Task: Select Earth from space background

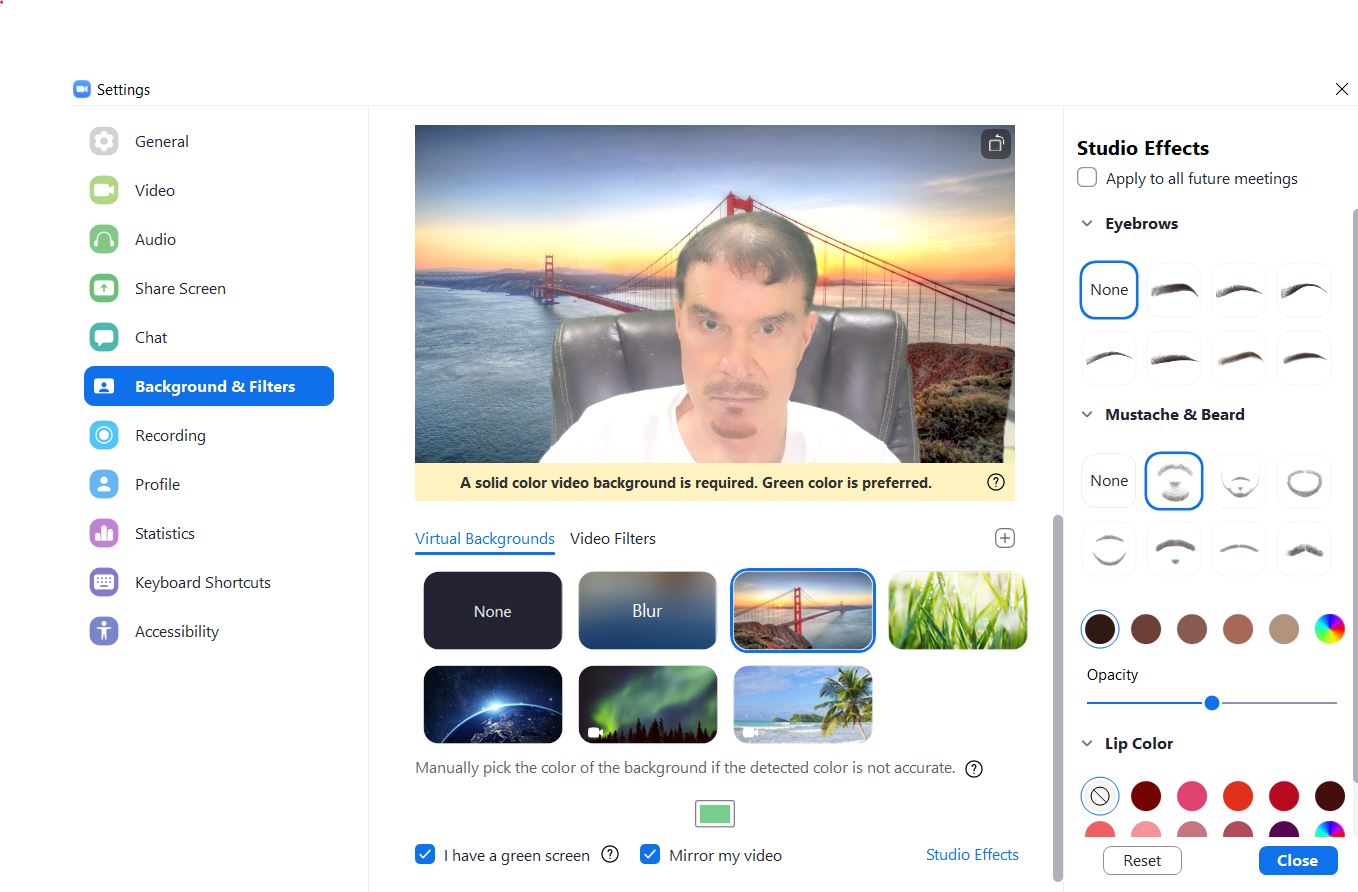Action: point(493,705)
